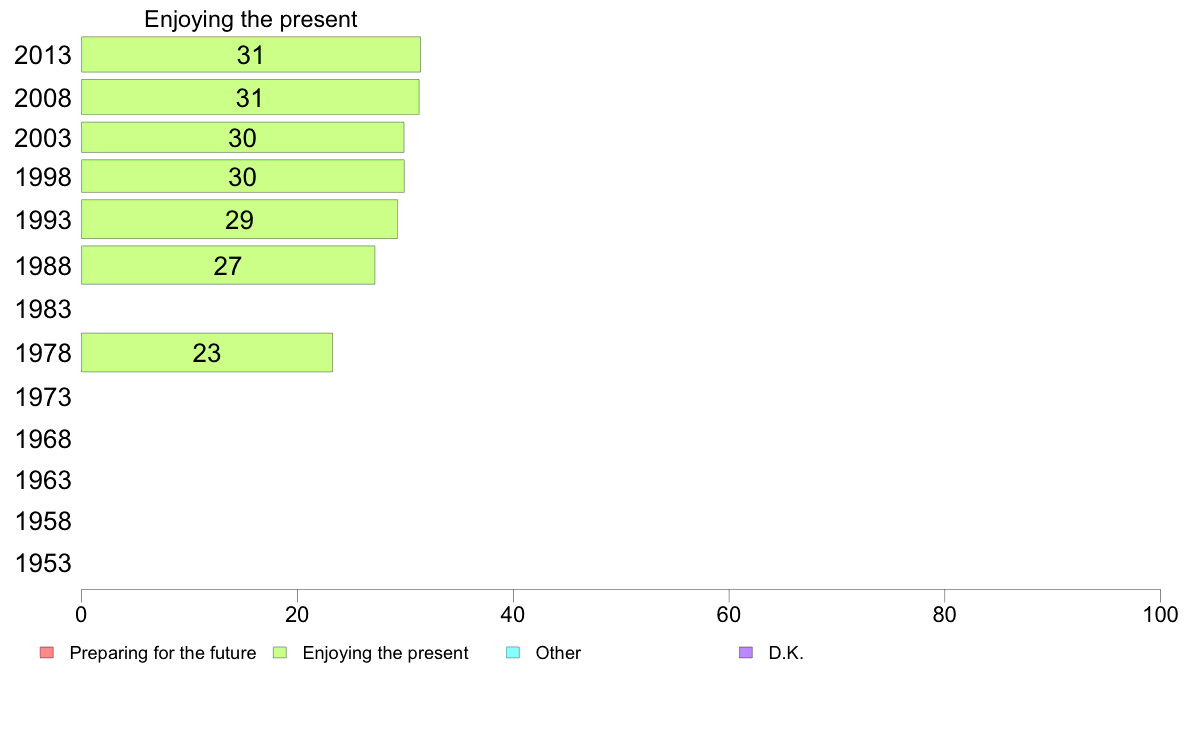Click the 1968 year axis label

(x=43, y=439)
